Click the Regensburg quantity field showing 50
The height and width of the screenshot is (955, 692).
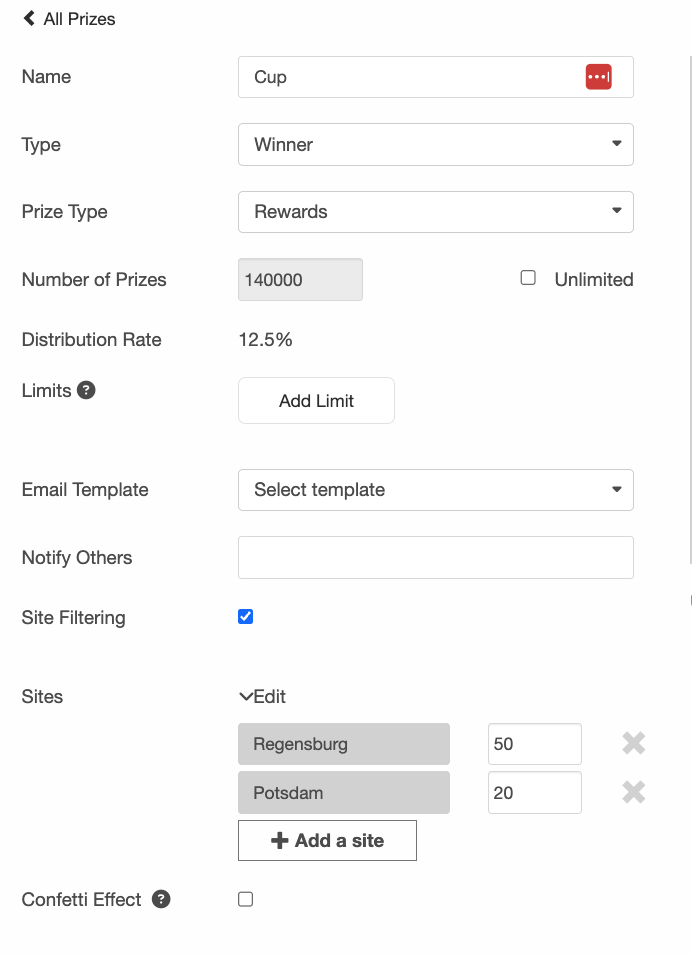point(534,744)
